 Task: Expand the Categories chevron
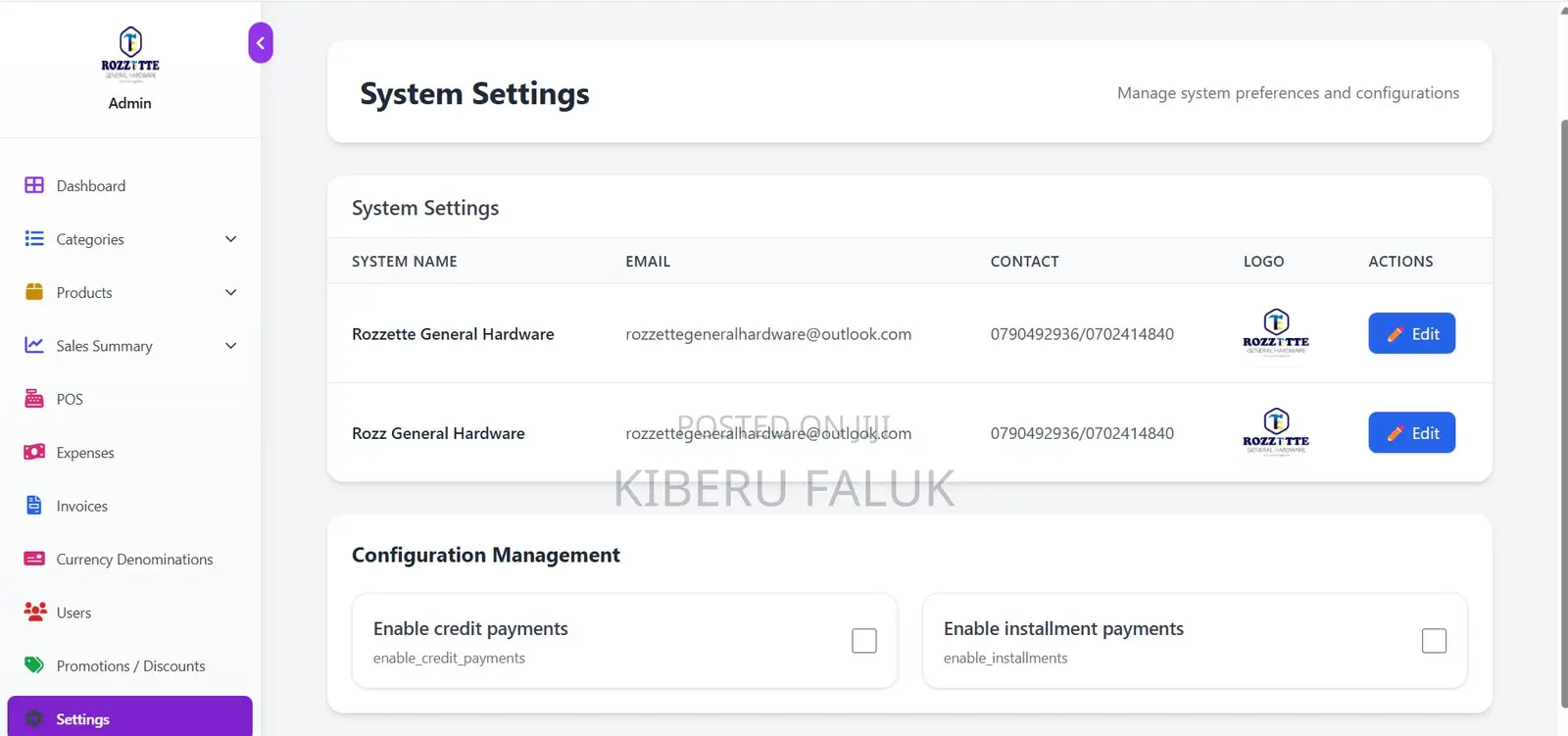[231, 239]
